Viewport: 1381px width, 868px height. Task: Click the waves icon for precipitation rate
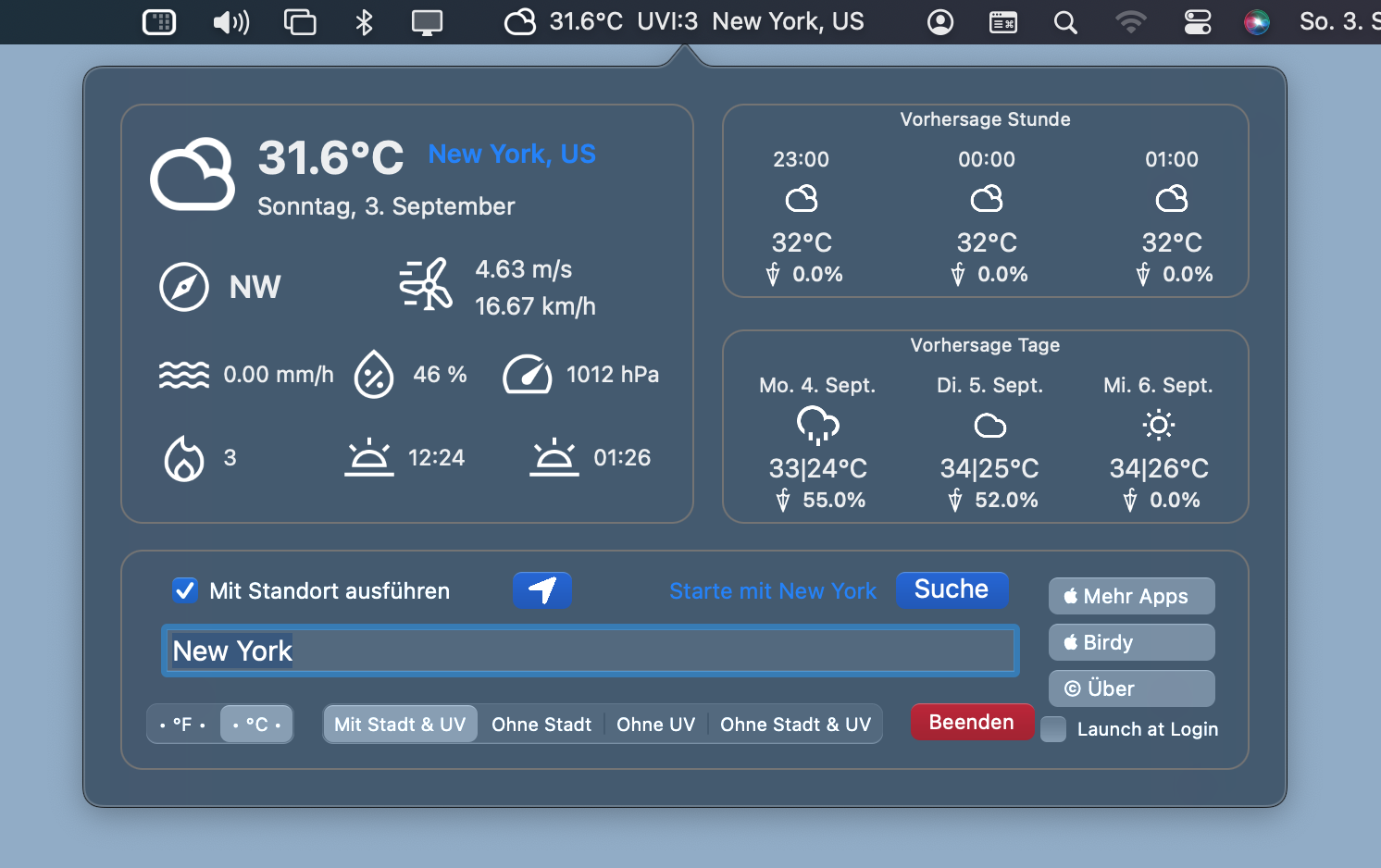[184, 375]
